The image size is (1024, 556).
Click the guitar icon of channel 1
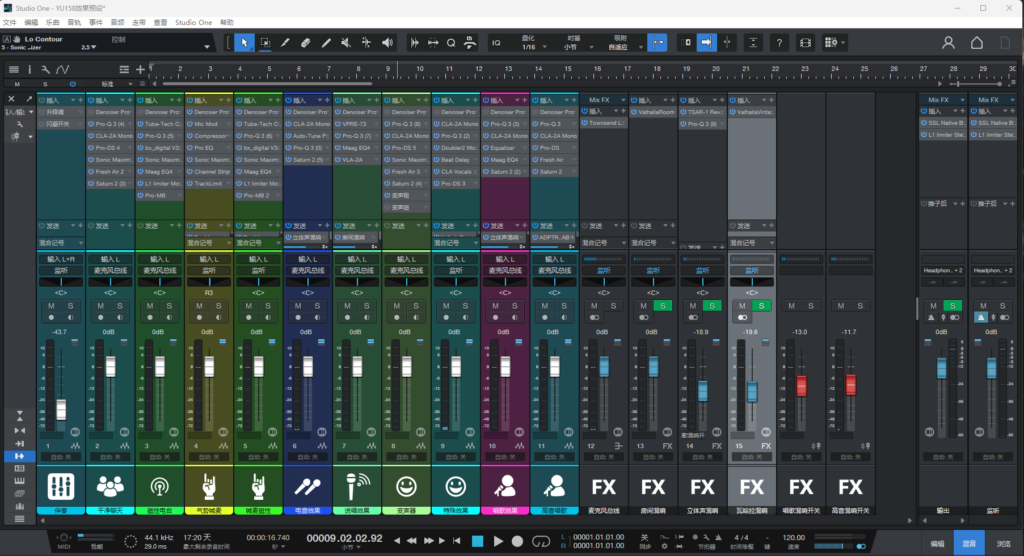[x=60, y=487]
